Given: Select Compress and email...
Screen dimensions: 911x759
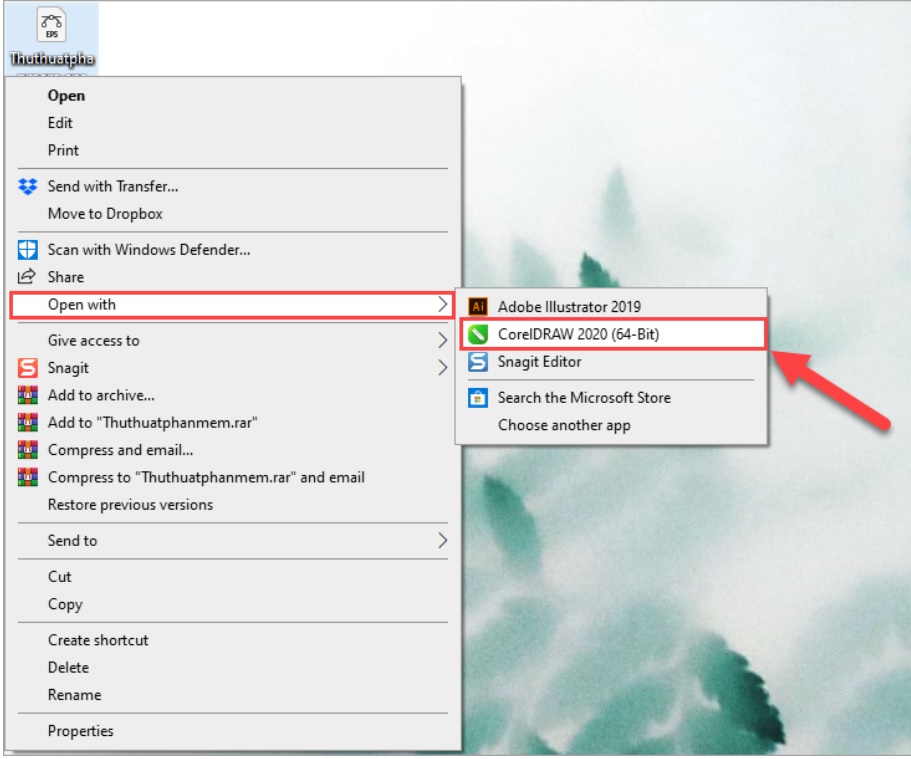Looking at the screenshot, I should click(233, 450).
